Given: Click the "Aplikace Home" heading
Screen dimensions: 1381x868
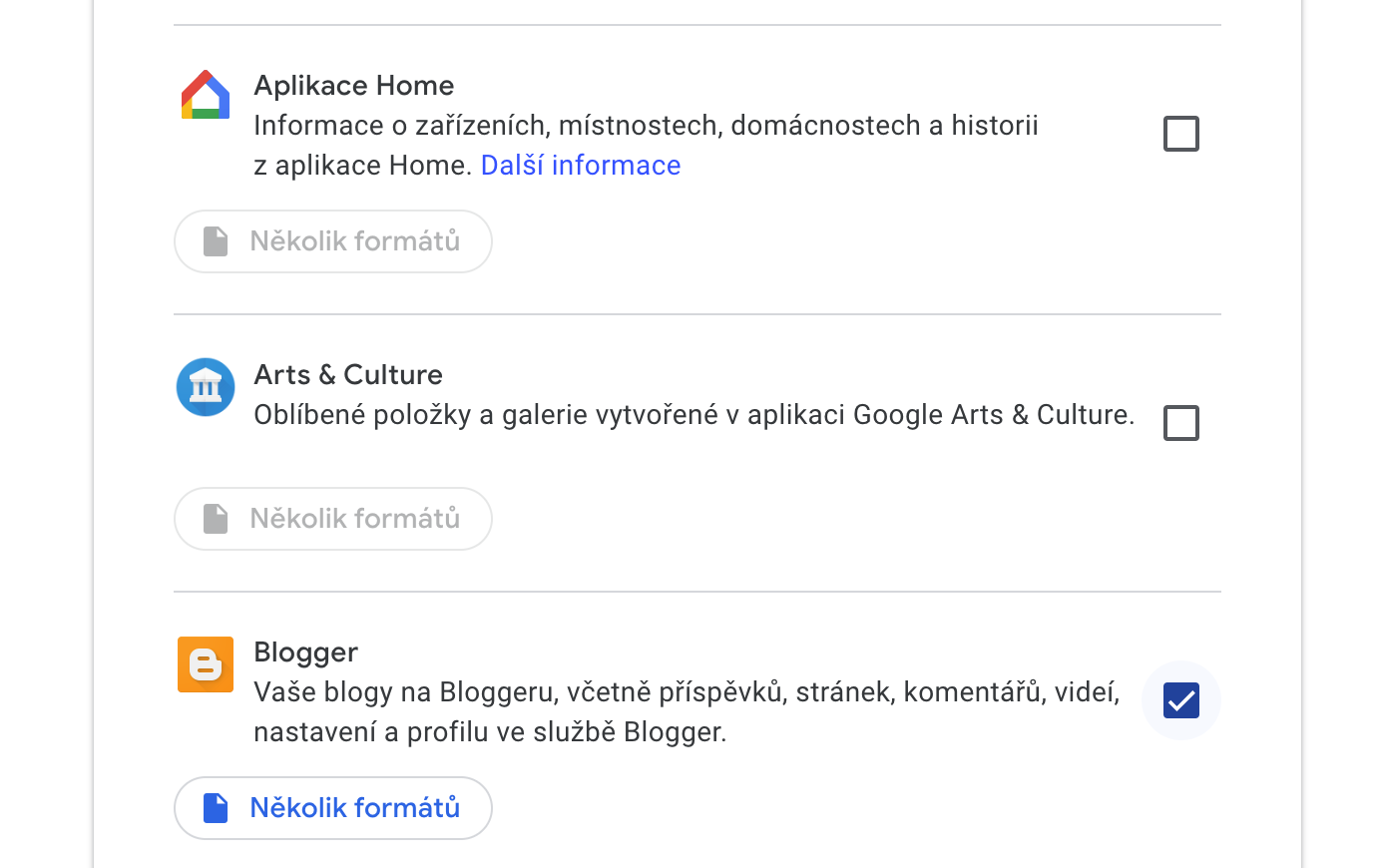Looking at the screenshot, I should coord(353,86).
